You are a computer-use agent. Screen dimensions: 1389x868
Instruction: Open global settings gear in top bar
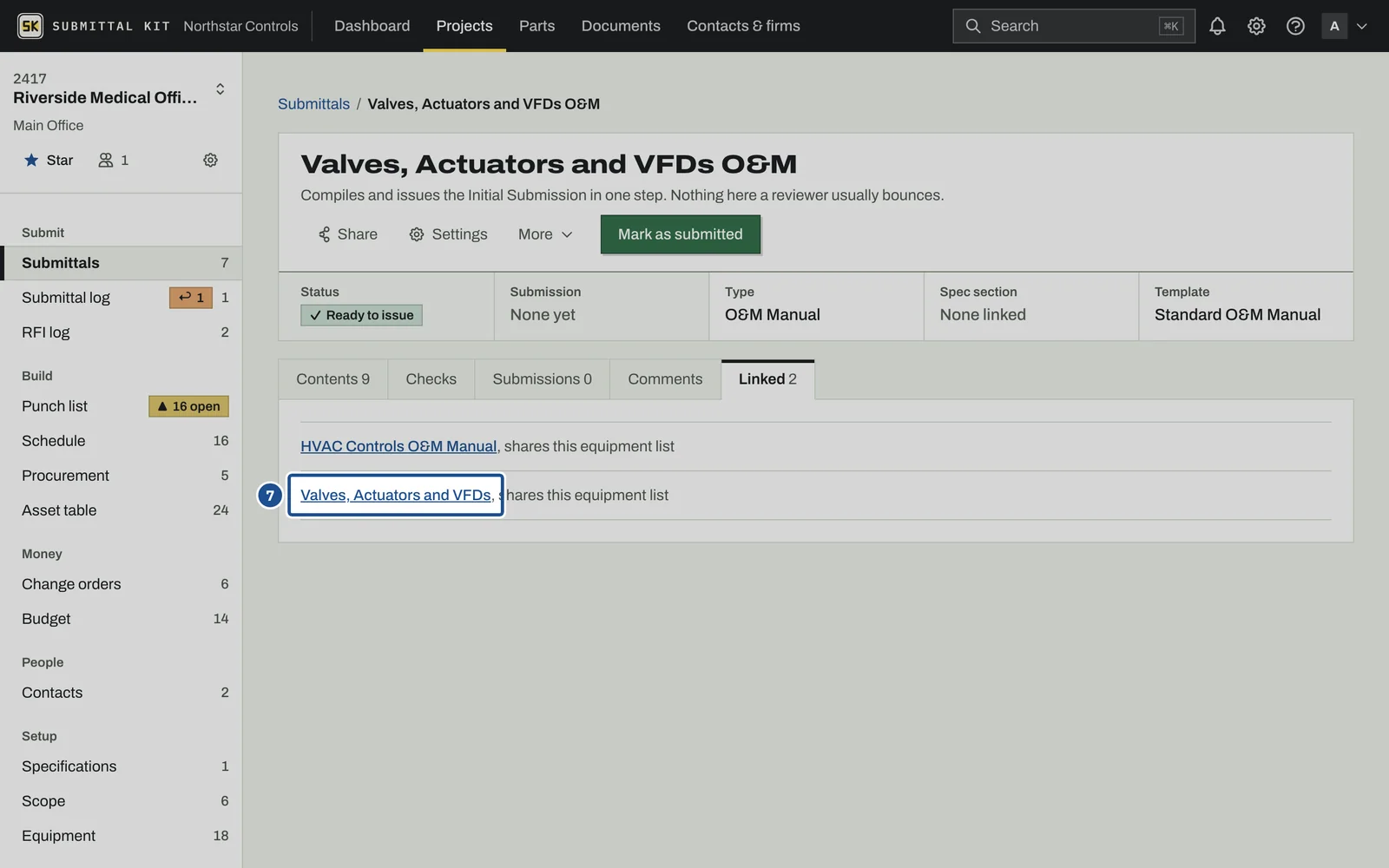coord(1256,26)
